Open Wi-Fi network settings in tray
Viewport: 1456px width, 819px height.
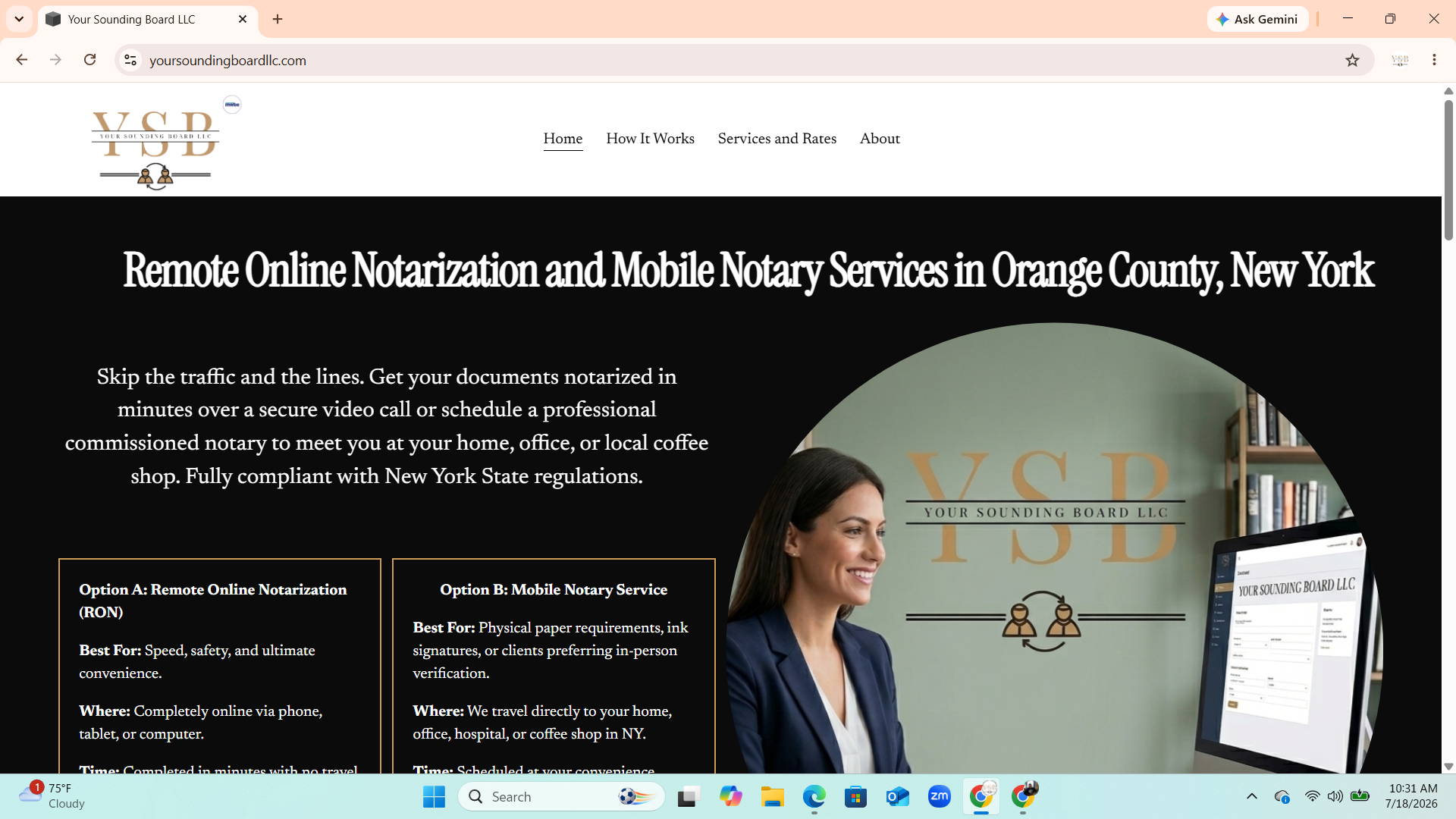[x=1312, y=796]
